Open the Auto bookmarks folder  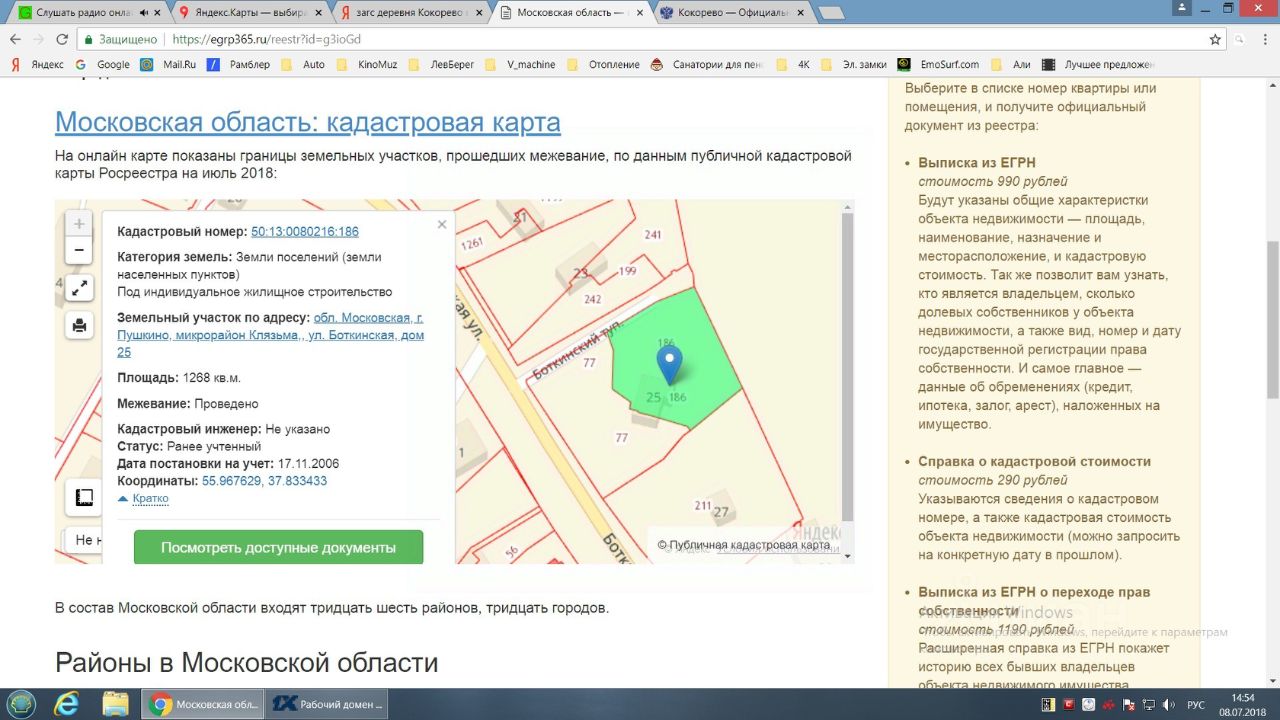pyautogui.click(x=303, y=64)
